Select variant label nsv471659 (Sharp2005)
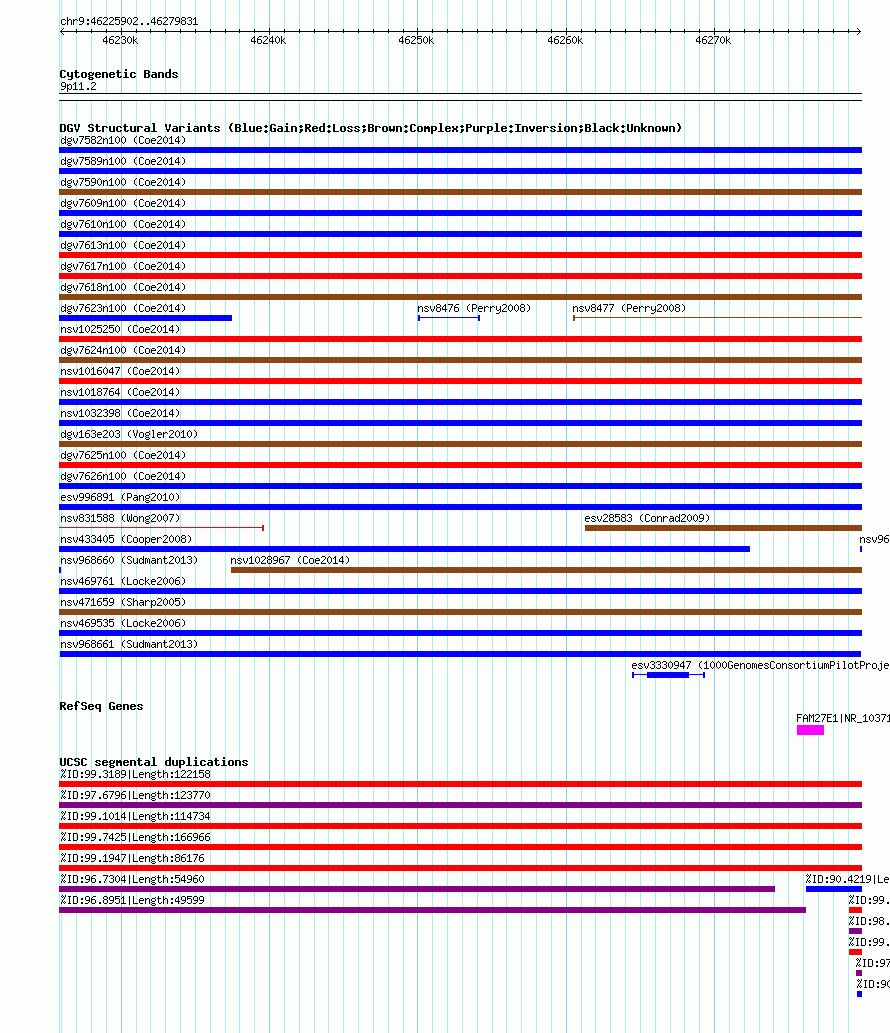 [x=123, y=603]
